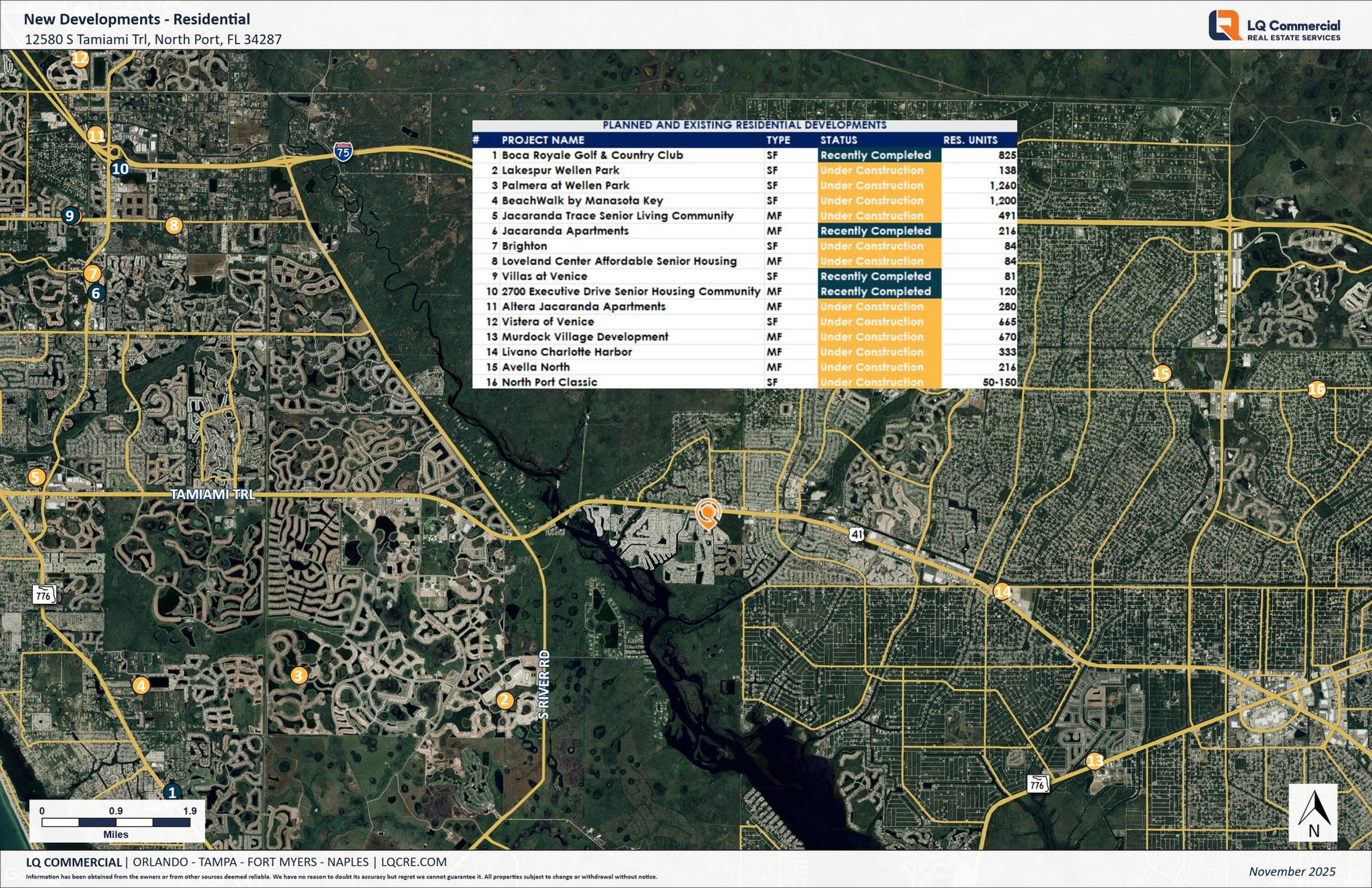Click dark blue map marker number 10
The image size is (1372, 888).
(120, 168)
